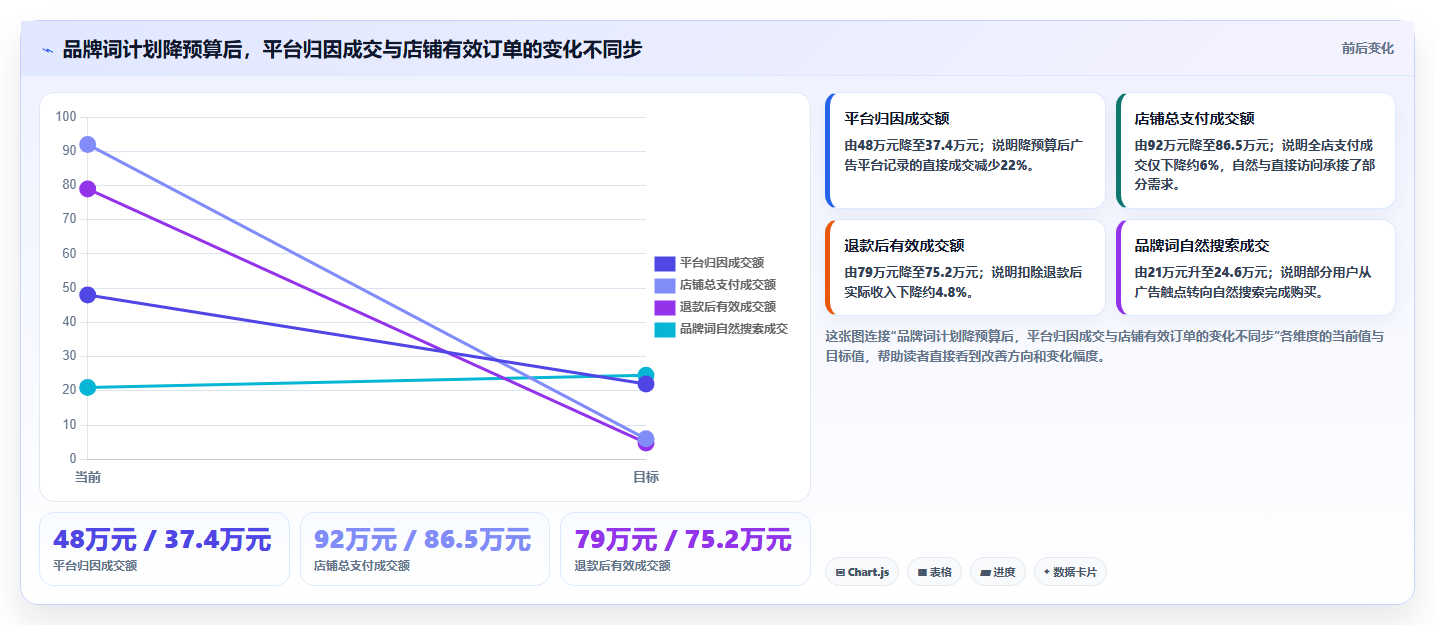Click the 48万元 / 37.4万元 KPI value
Image resolution: width=1435 pixels, height=625 pixels.
tap(162, 540)
